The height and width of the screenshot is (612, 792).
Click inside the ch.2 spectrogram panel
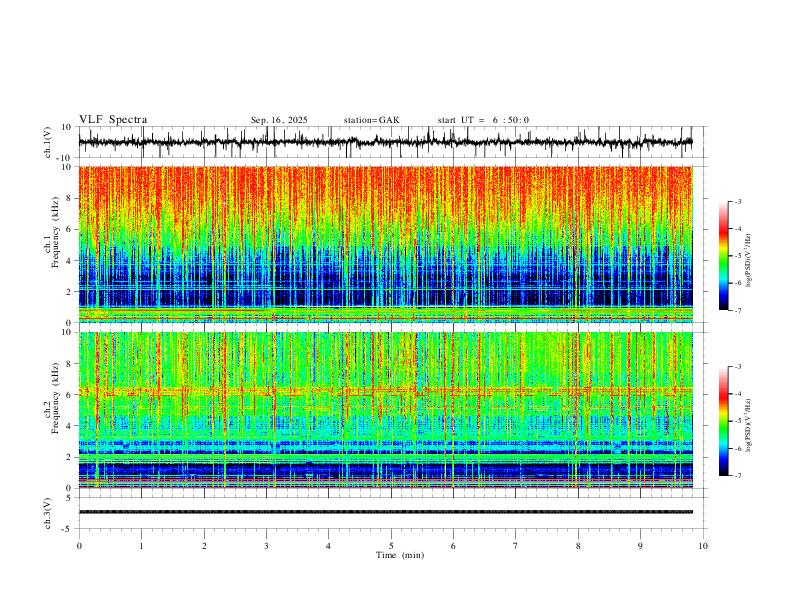[385, 410]
